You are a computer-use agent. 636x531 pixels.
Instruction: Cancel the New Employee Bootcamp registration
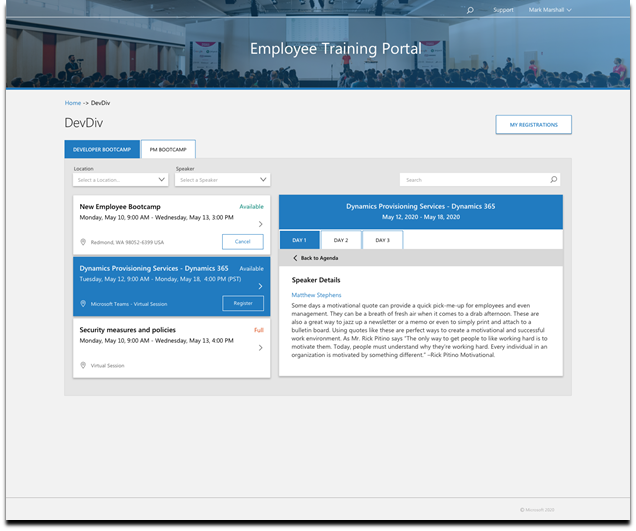[242, 242]
